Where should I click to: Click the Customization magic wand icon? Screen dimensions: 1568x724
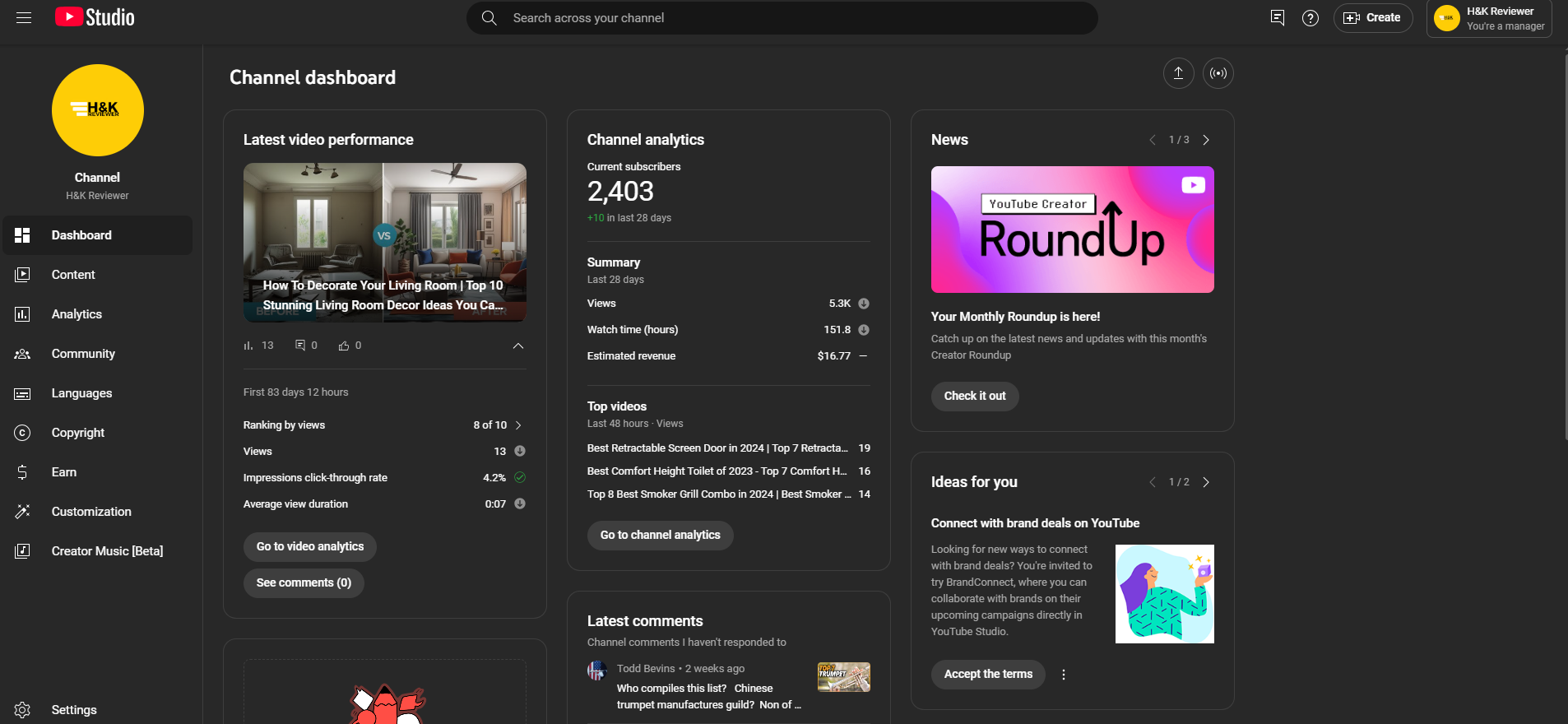[22, 512]
